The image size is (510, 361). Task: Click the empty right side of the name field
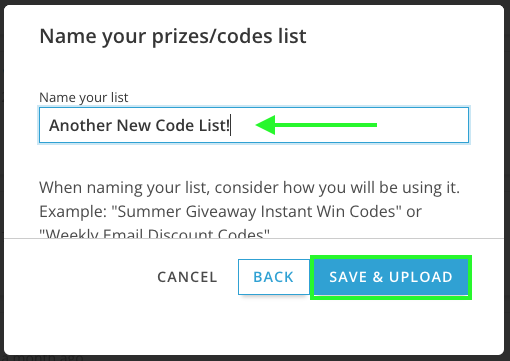(423, 125)
